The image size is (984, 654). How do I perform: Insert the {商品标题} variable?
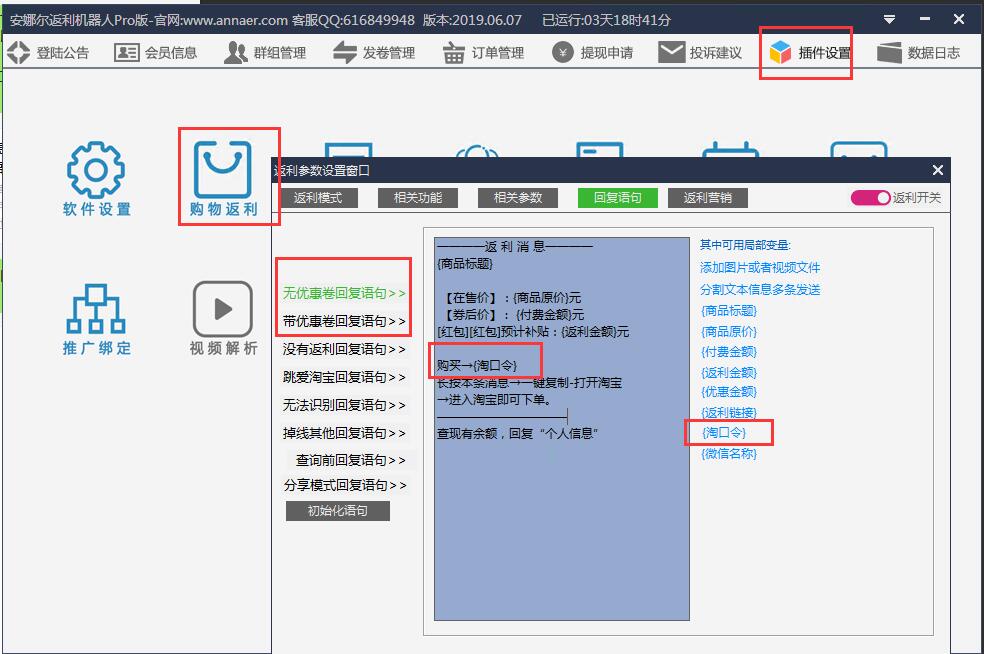tap(729, 311)
